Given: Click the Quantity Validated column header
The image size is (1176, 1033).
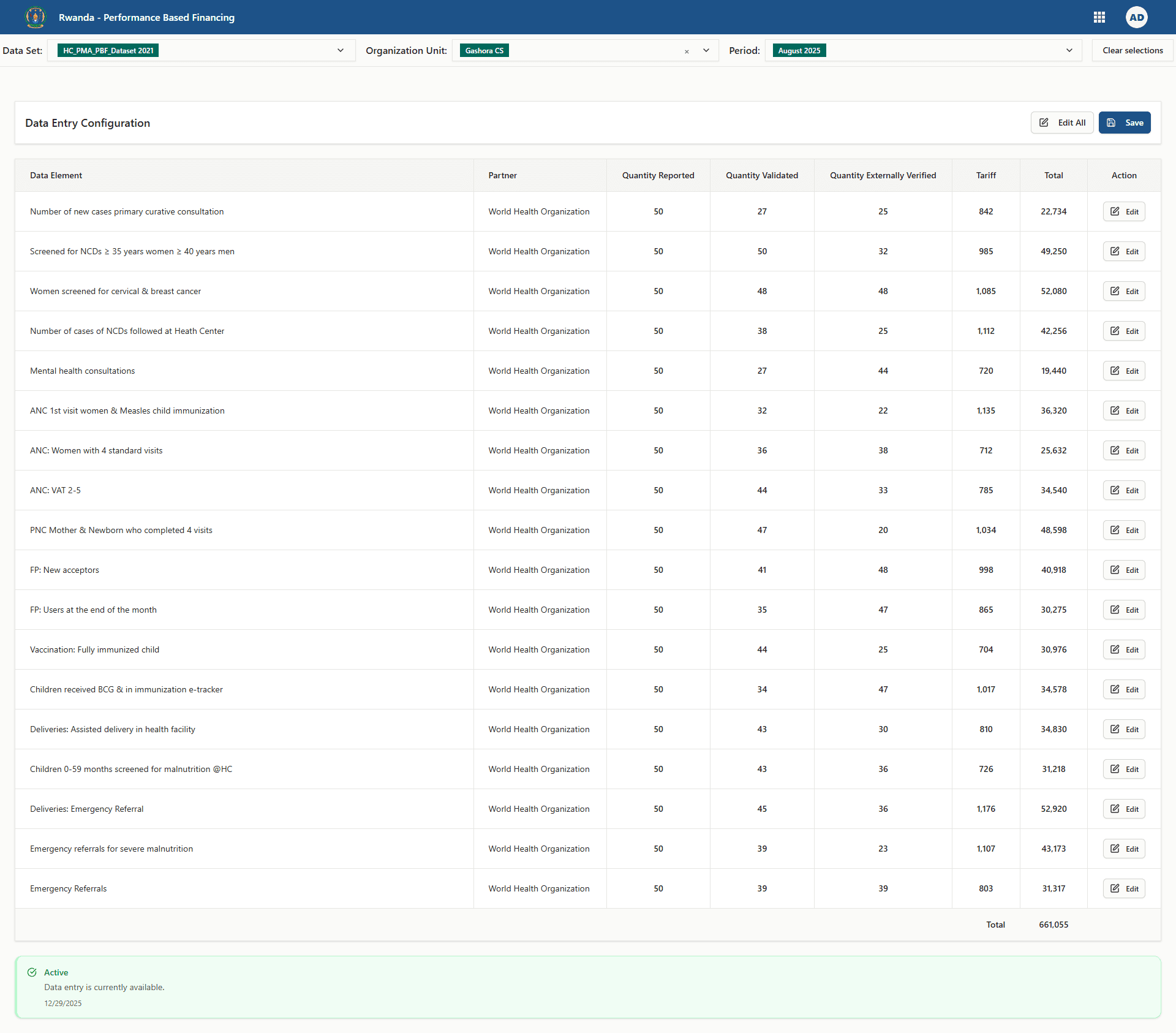Looking at the screenshot, I should coord(761,175).
